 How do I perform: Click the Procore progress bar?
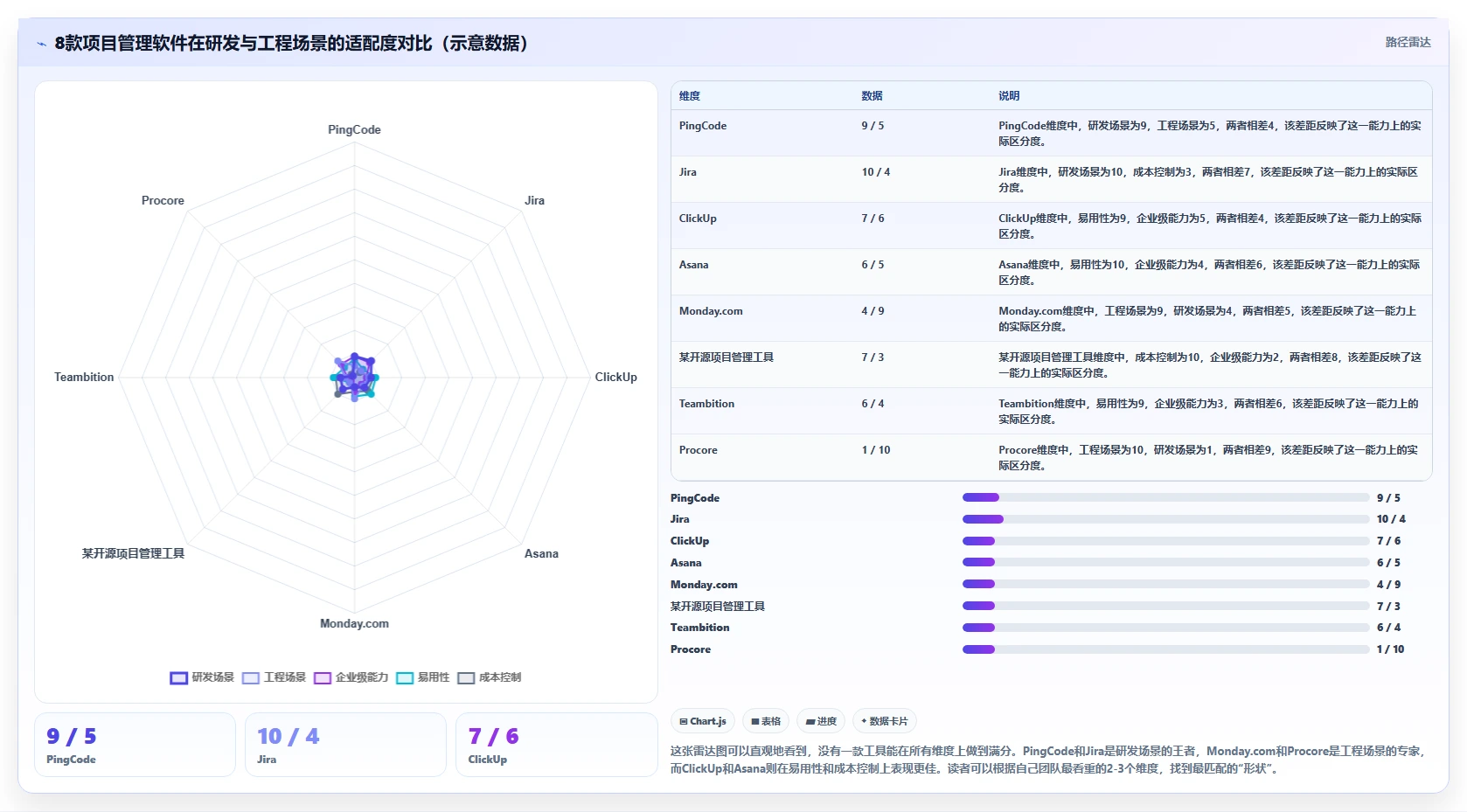[1165, 649]
